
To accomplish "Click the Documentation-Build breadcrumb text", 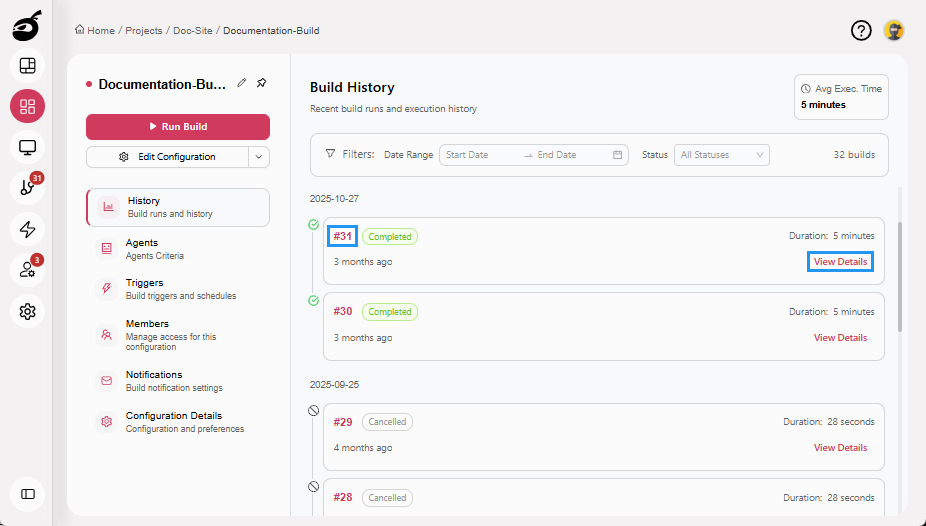I will (271, 30).
